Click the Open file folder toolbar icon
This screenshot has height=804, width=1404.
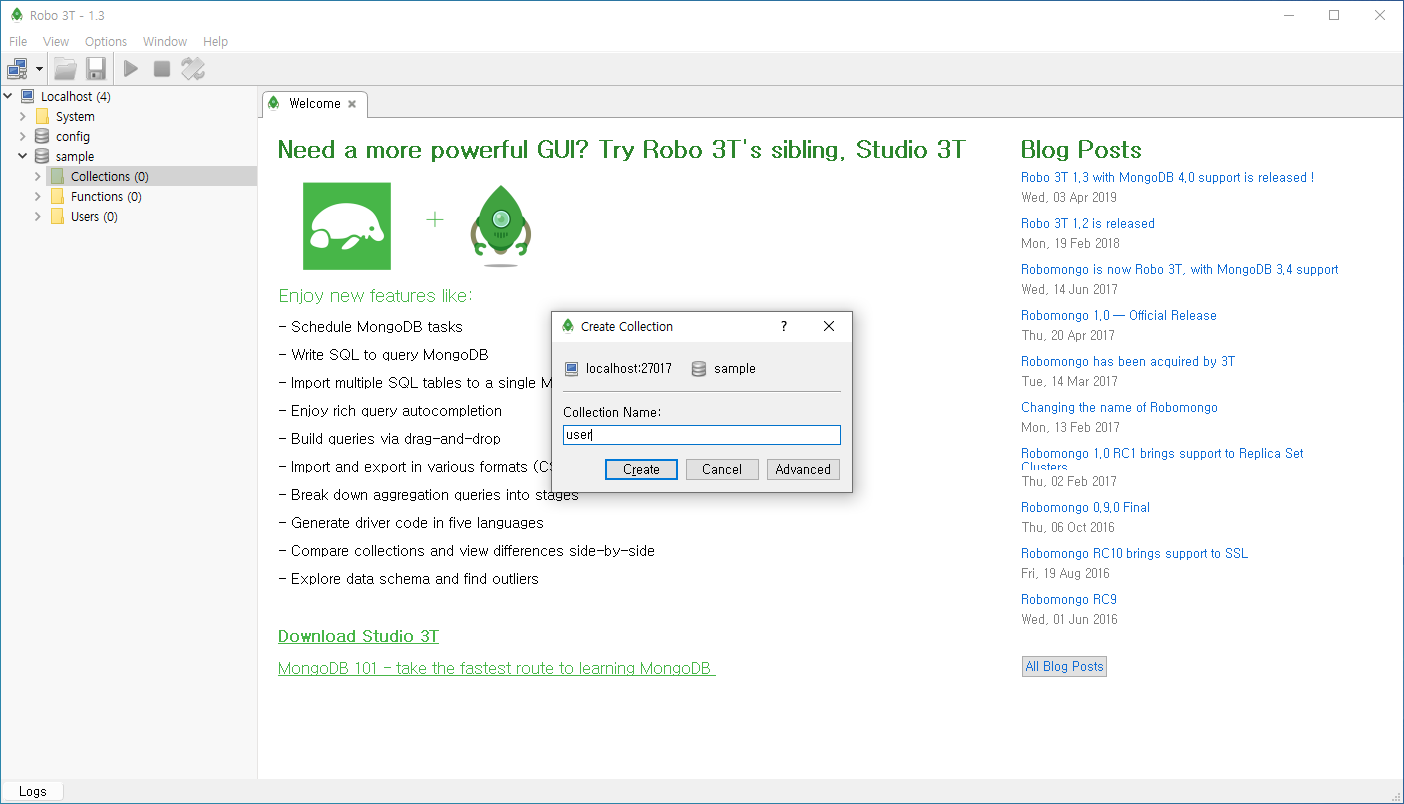[x=65, y=69]
